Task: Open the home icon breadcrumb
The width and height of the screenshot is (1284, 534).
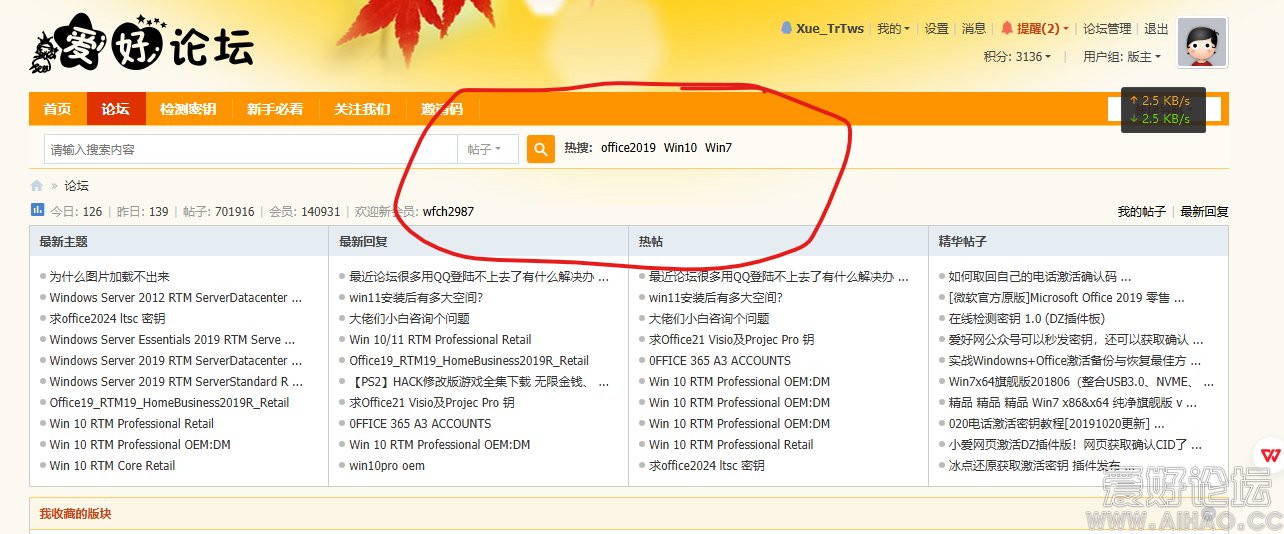Action: pos(37,186)
